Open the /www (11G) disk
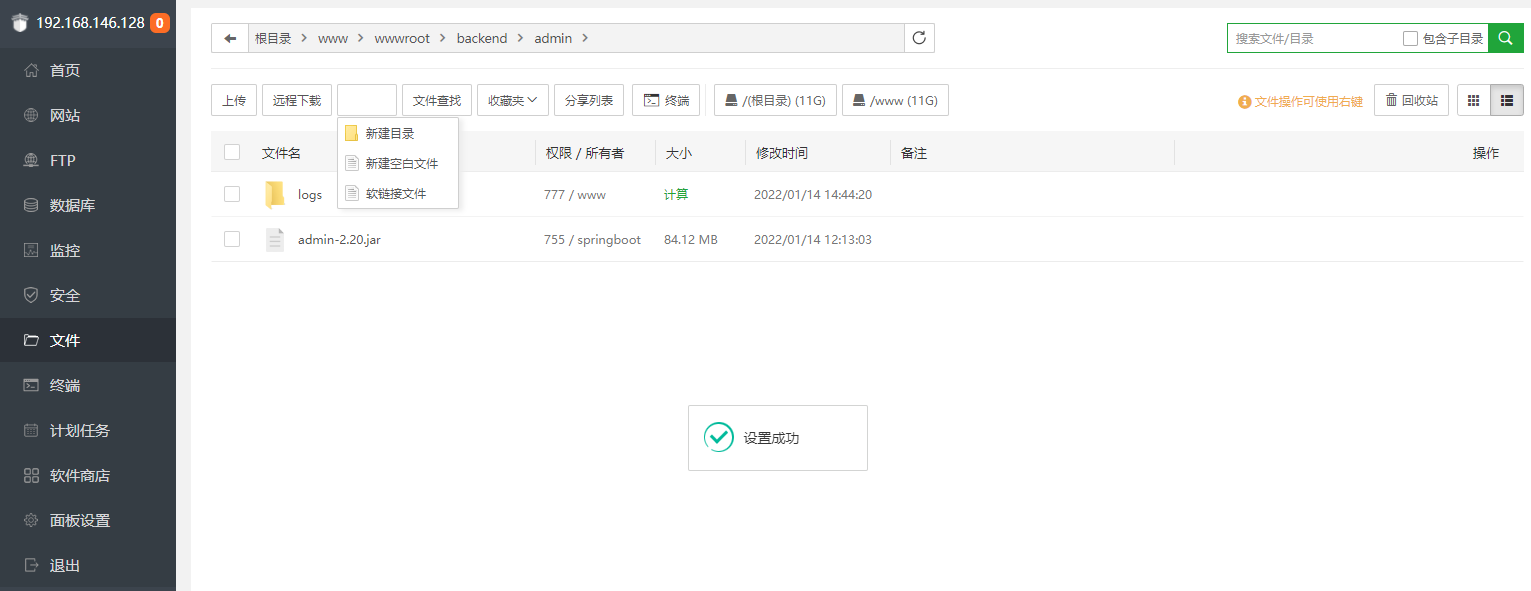This screenshot has width=1531, height=591. [x=895, y=100]
